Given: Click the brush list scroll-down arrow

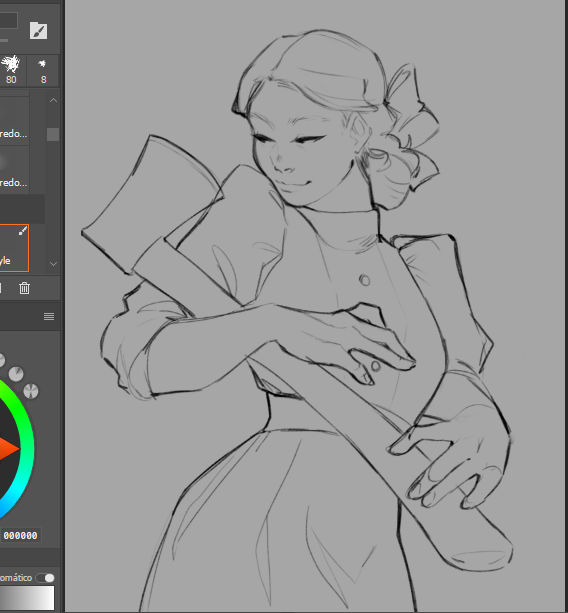Looking at the screenshot, I should point(54,264).
